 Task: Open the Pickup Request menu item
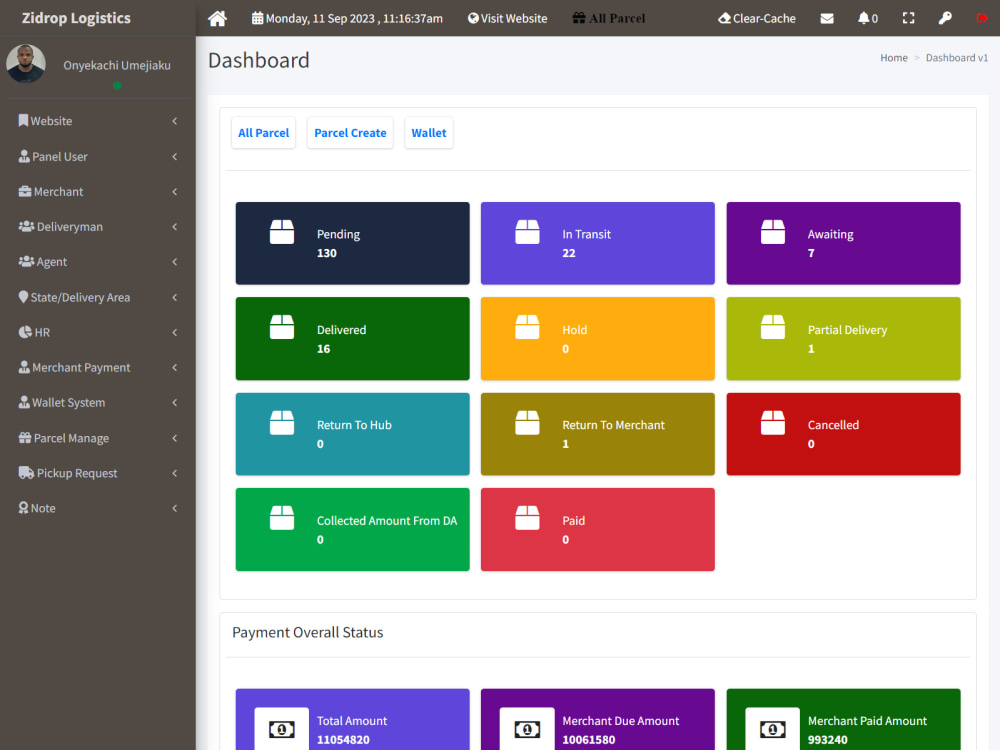point(98,473)
